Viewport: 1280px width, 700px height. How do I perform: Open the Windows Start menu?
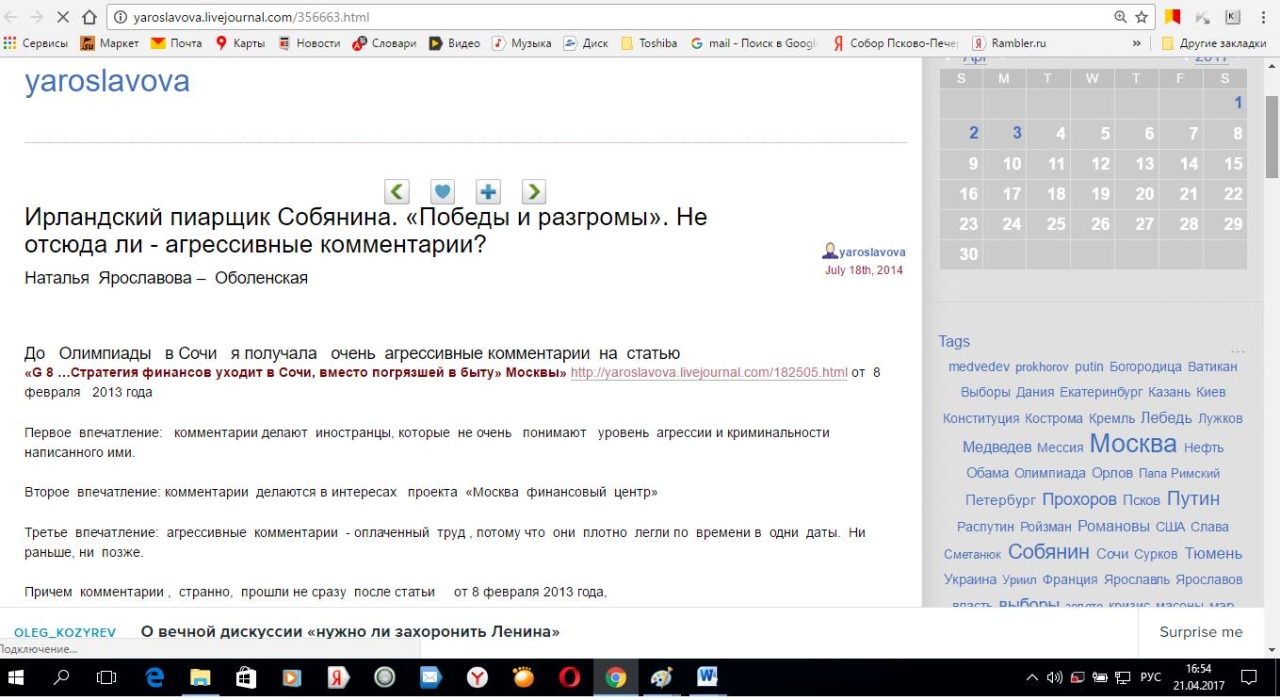pos(17,677)
